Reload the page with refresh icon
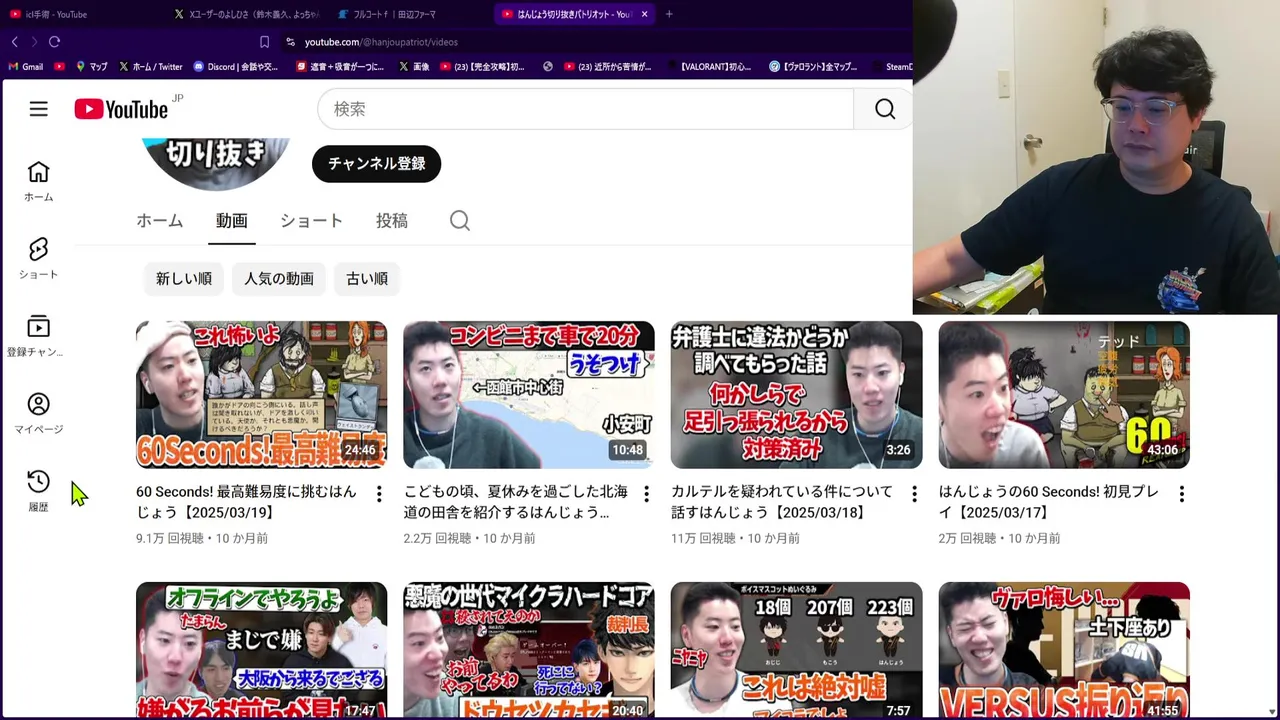This screenshot has height=720, width=1280. tap(54, 42)
